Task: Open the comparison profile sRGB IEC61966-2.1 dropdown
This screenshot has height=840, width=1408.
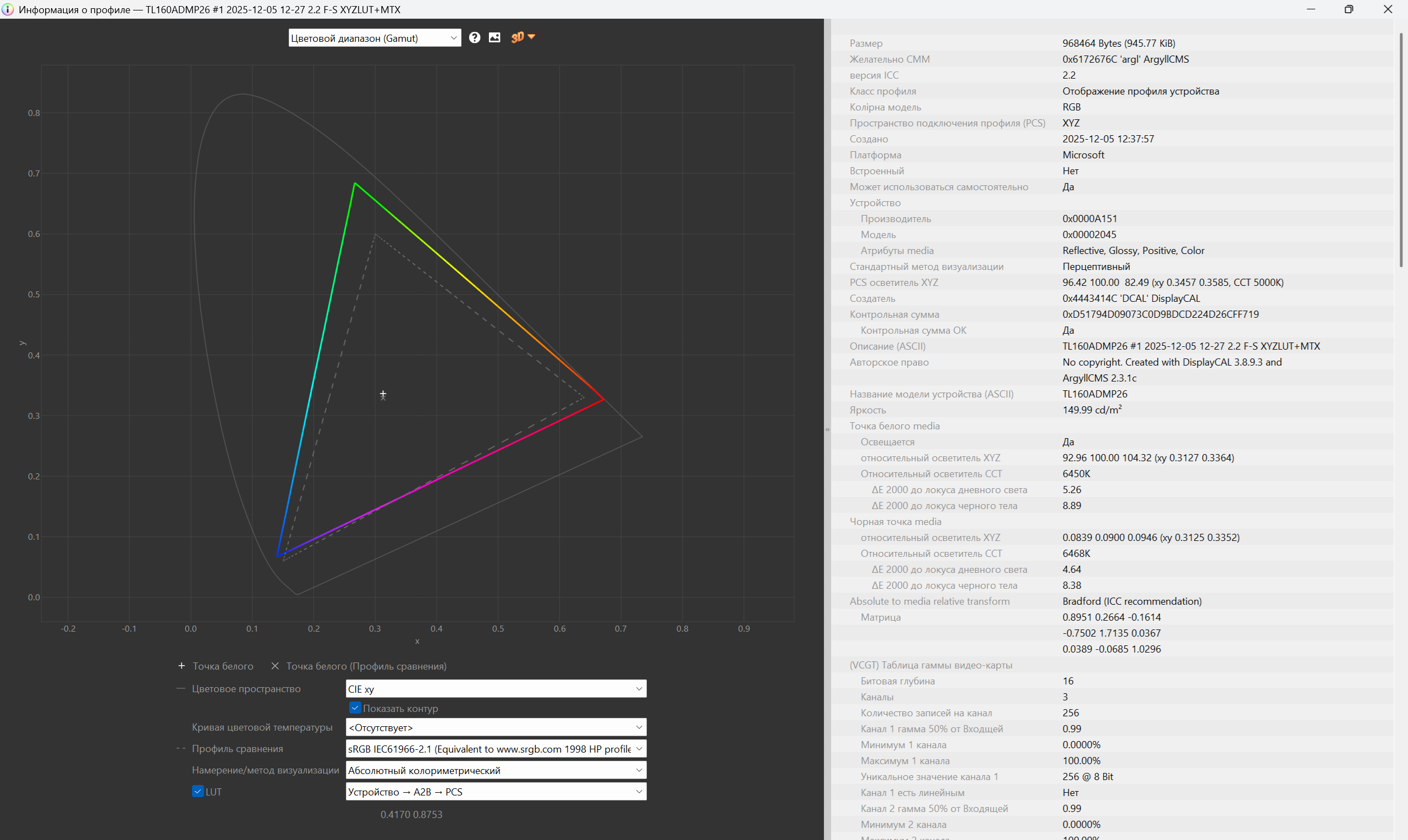Action: [496, 749]
